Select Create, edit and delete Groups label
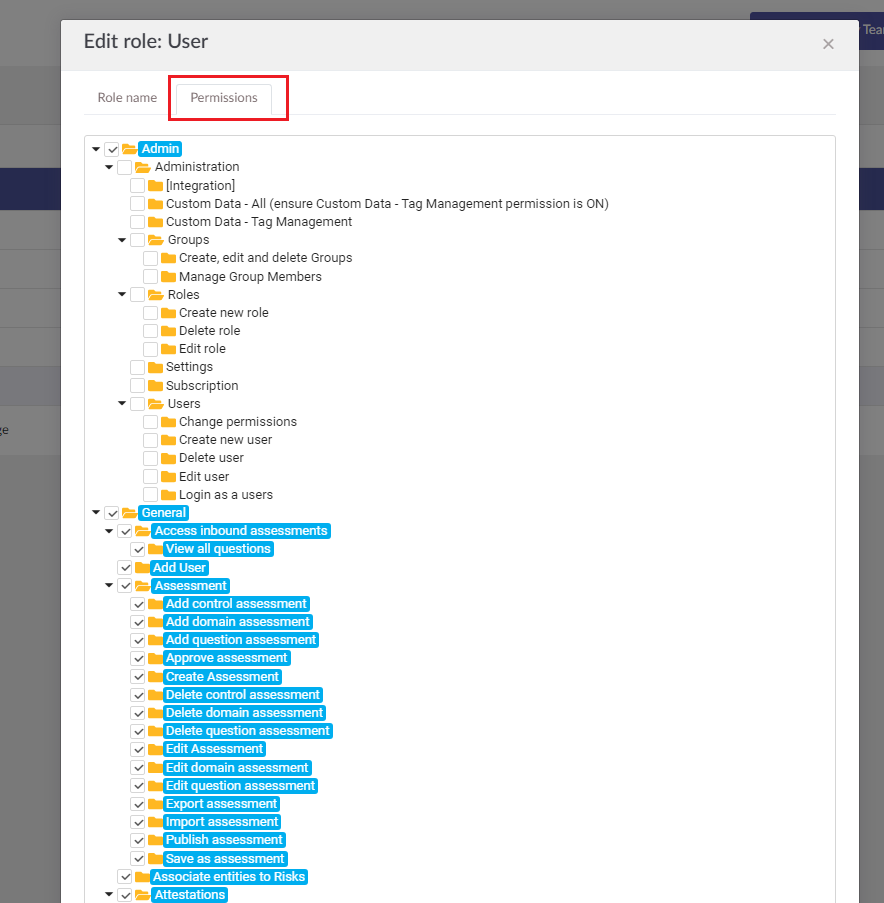884x903 pixels. (x=265, y=258)
